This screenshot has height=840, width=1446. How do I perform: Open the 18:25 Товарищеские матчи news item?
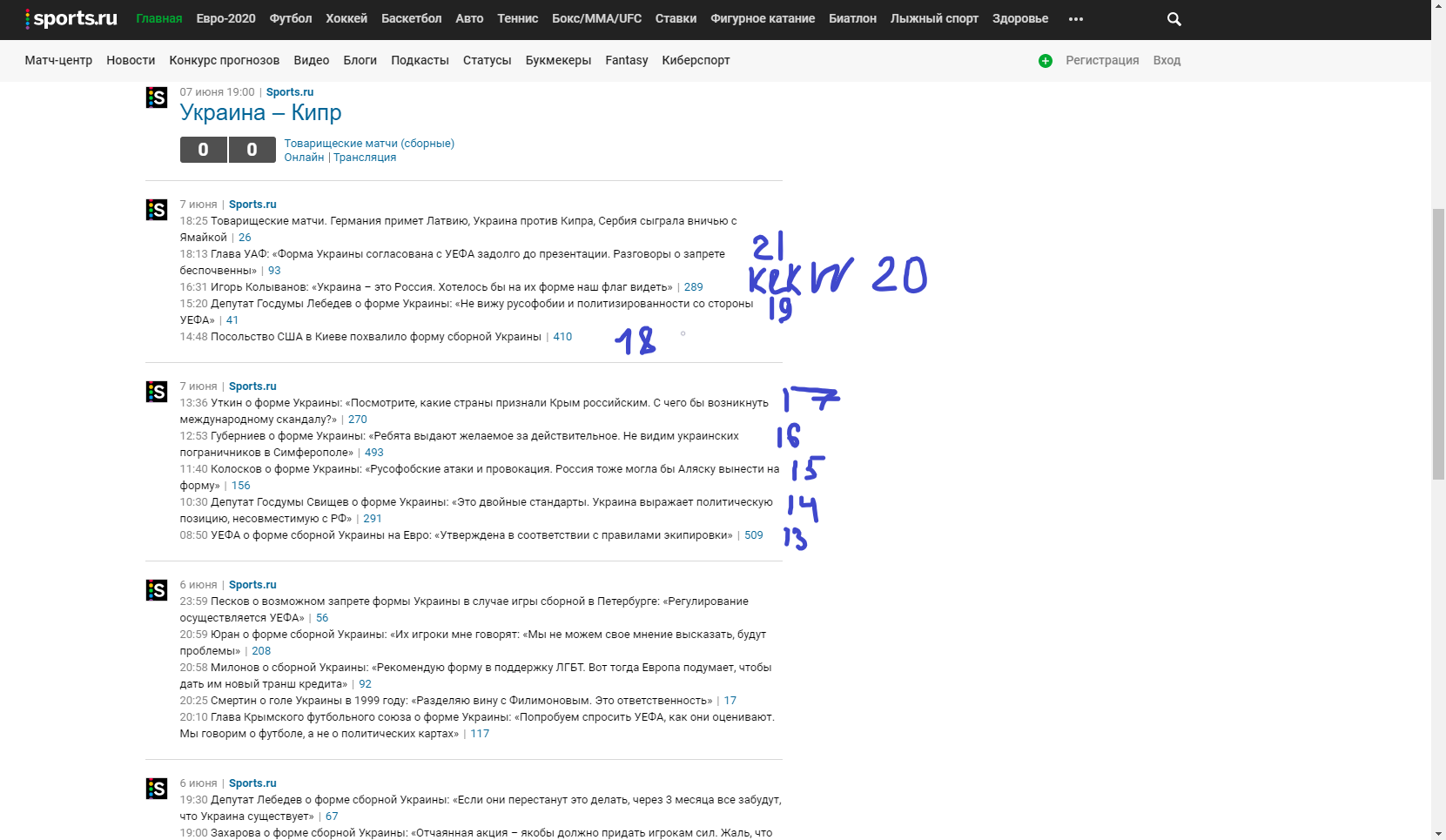point(458,229)
